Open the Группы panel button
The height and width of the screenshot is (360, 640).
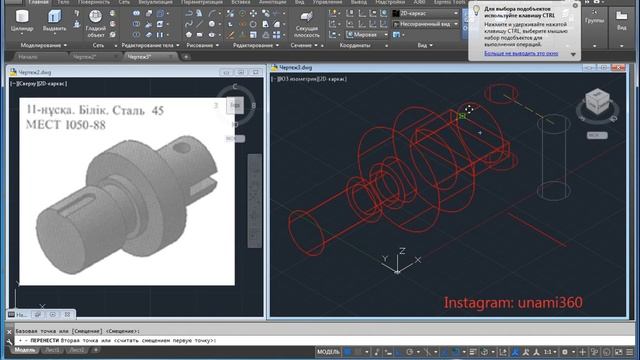pos(594,16)
